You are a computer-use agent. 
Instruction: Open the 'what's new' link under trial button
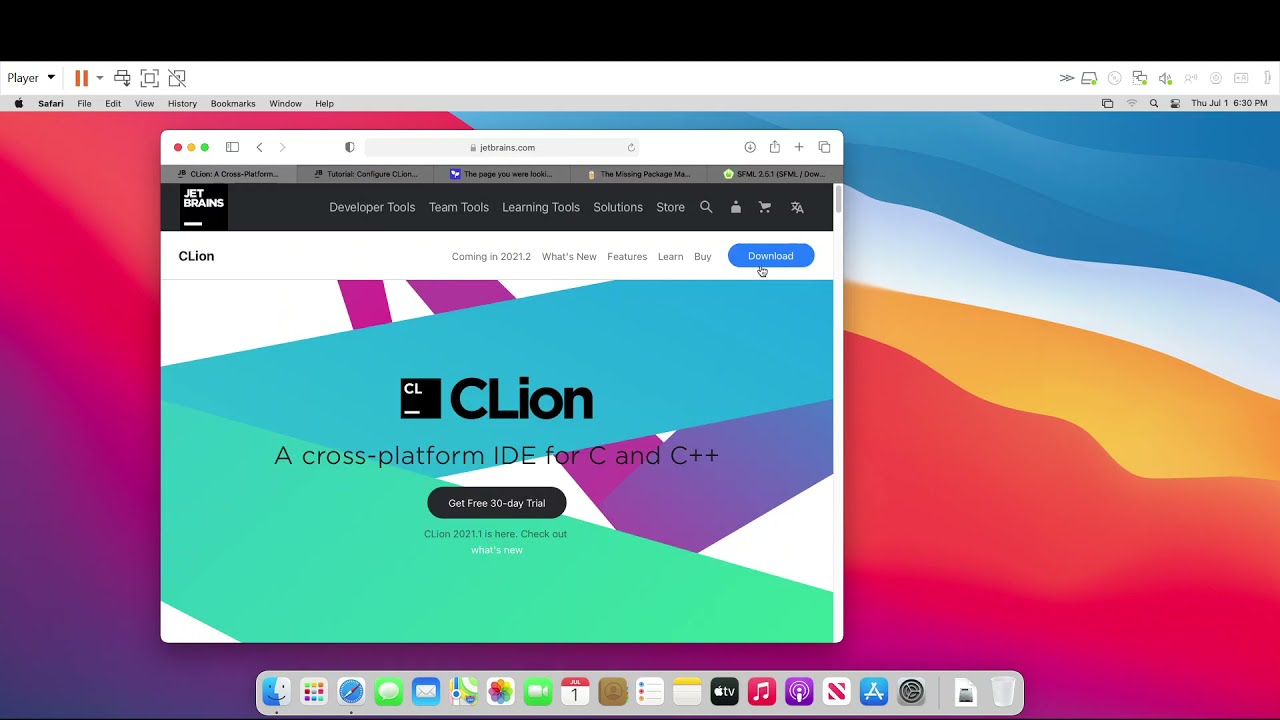(x=497, y=550)
